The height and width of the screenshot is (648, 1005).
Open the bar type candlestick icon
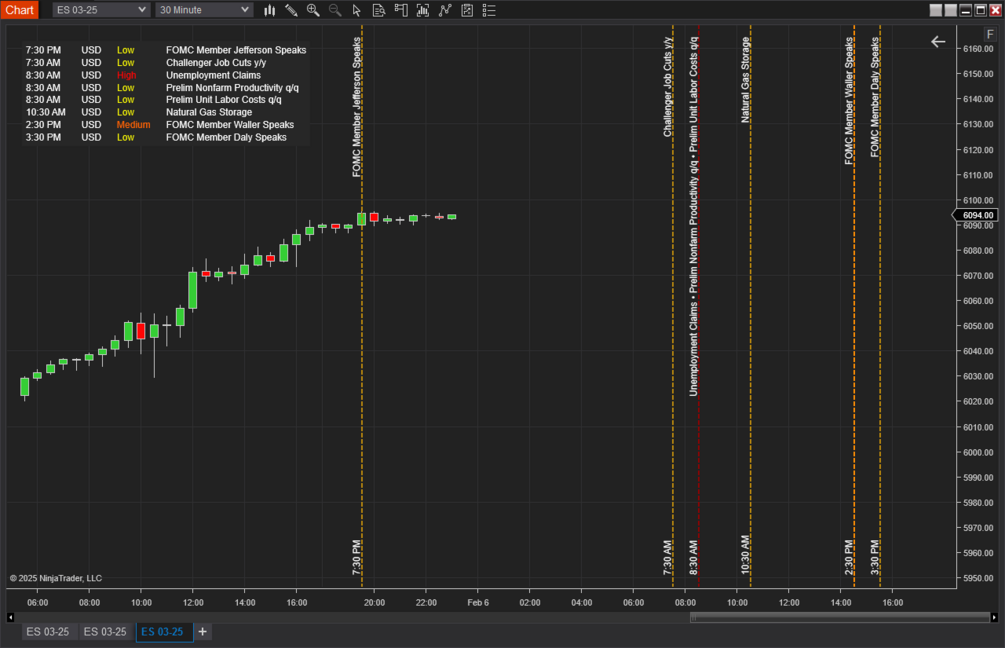(270, 10)
